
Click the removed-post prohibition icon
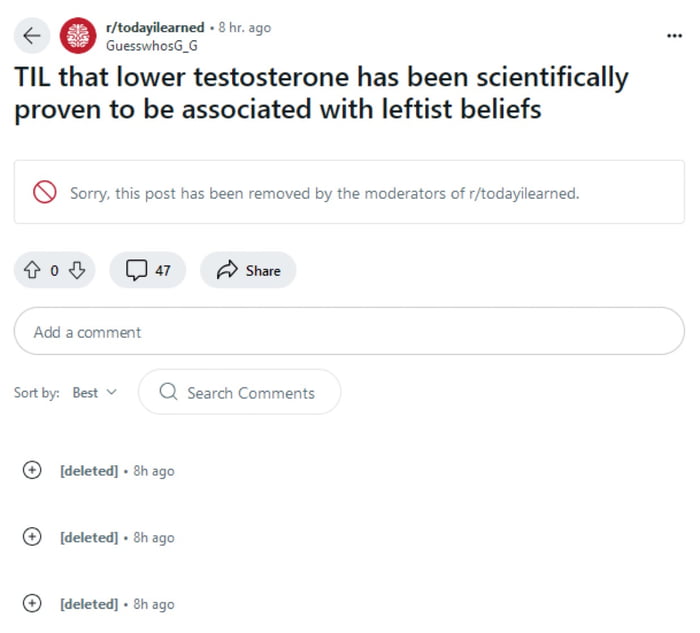pos(44,192)
